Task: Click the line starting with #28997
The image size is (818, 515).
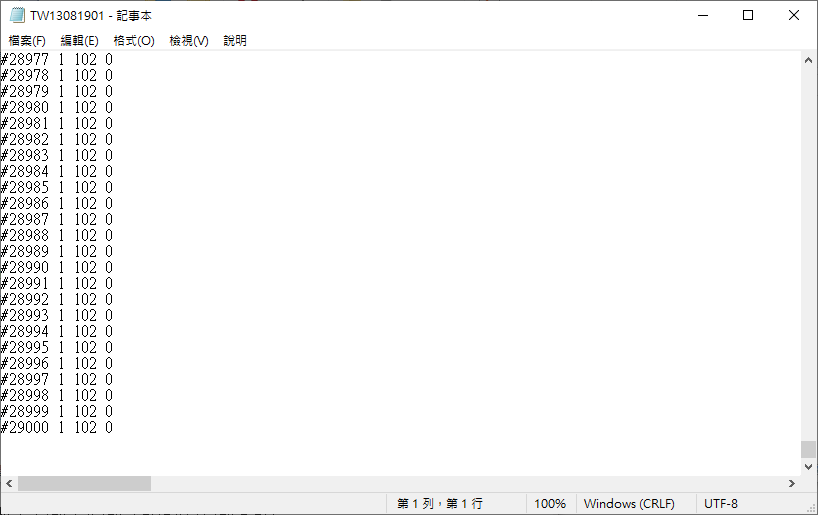Action: (x=56, y=380)
